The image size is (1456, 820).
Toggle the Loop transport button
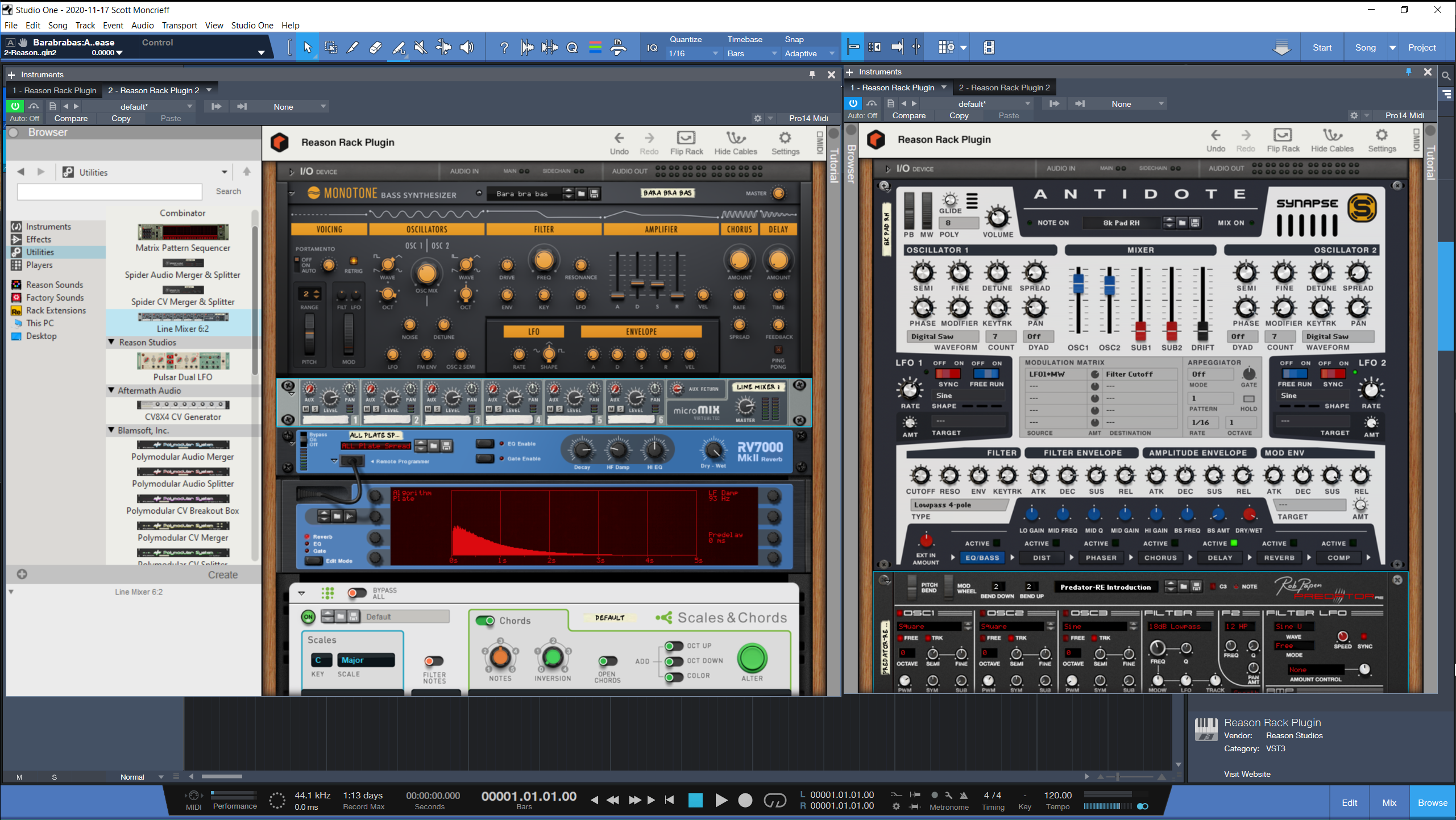click(775, 801)
